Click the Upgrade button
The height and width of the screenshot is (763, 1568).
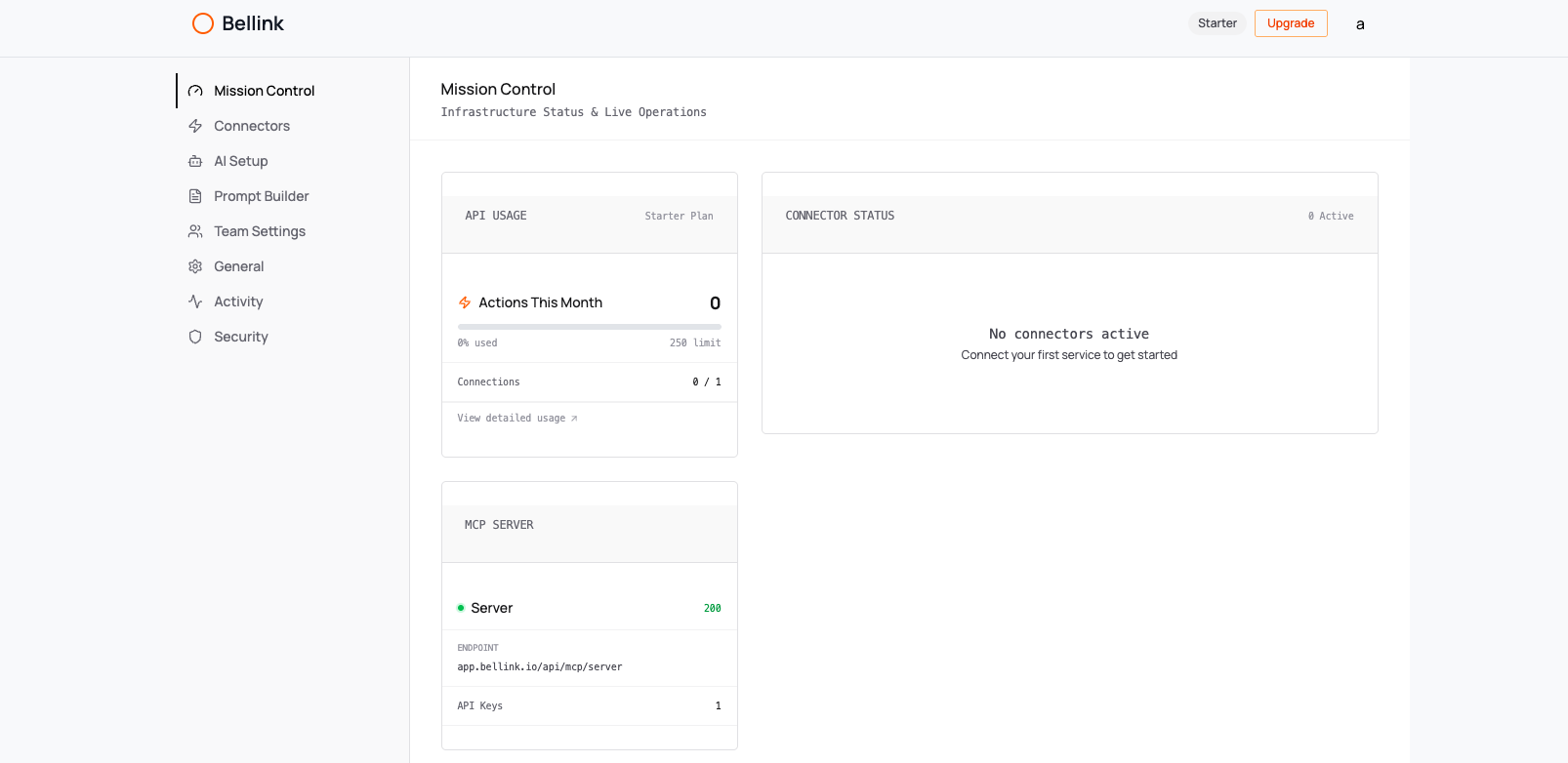coord(1291,23)
